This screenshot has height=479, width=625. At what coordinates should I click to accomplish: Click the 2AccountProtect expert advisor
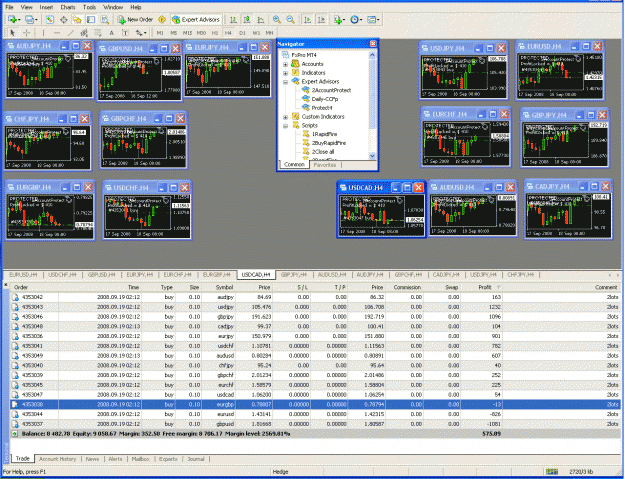pyautogui.click(x=331, y=90)
